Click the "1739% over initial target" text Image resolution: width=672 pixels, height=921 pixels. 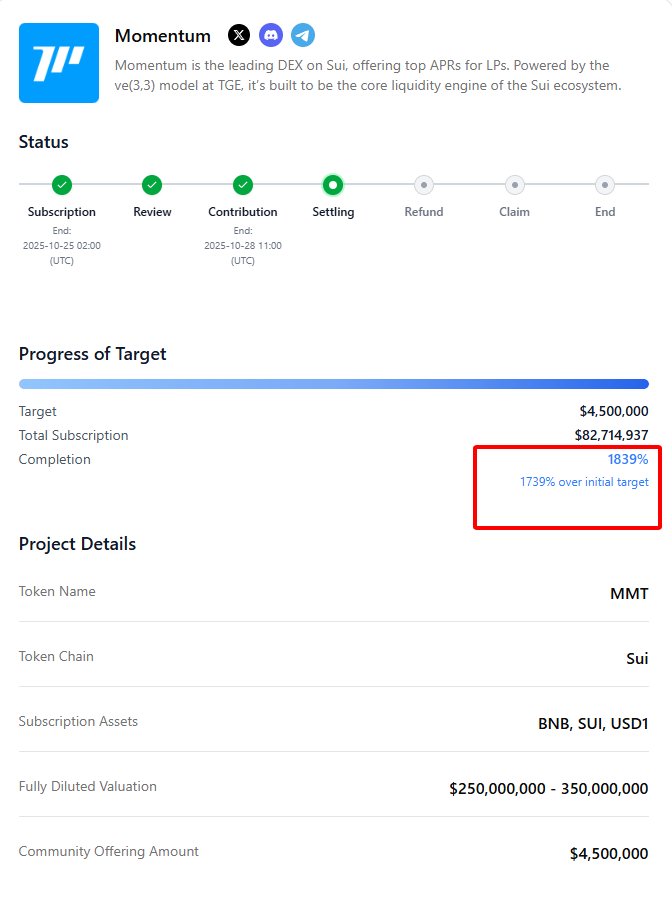tap(584, 482)
